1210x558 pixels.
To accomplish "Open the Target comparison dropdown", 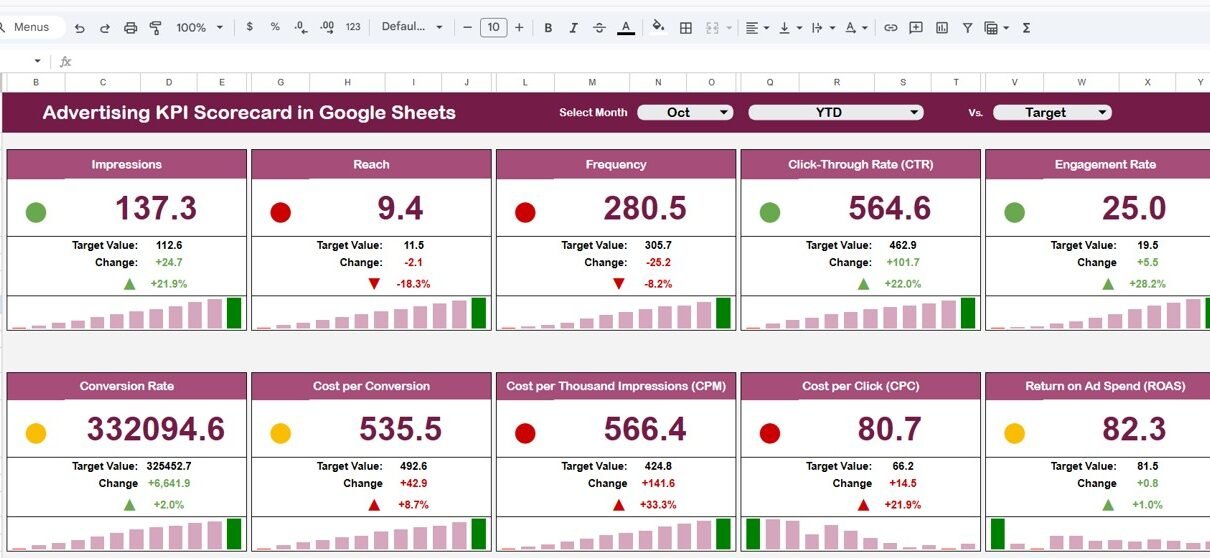I will (1051, 113).
